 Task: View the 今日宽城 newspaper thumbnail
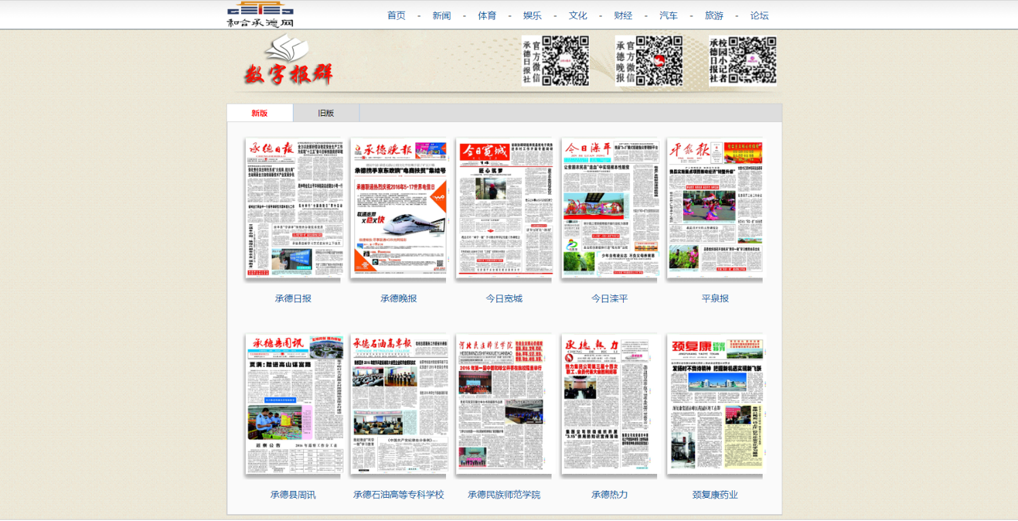click(x=504, y=208)
